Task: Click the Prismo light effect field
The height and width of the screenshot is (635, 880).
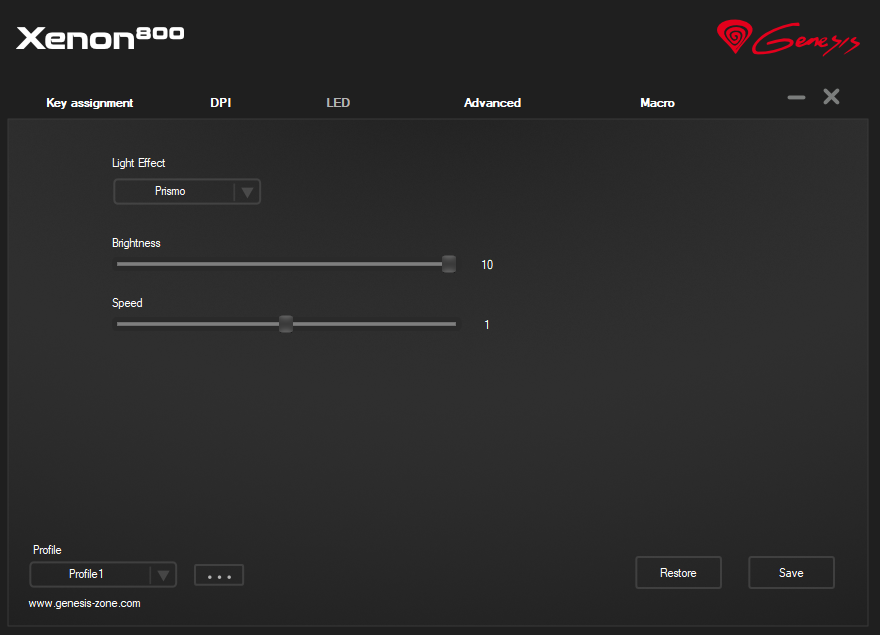Action: [x=172, y=192]
